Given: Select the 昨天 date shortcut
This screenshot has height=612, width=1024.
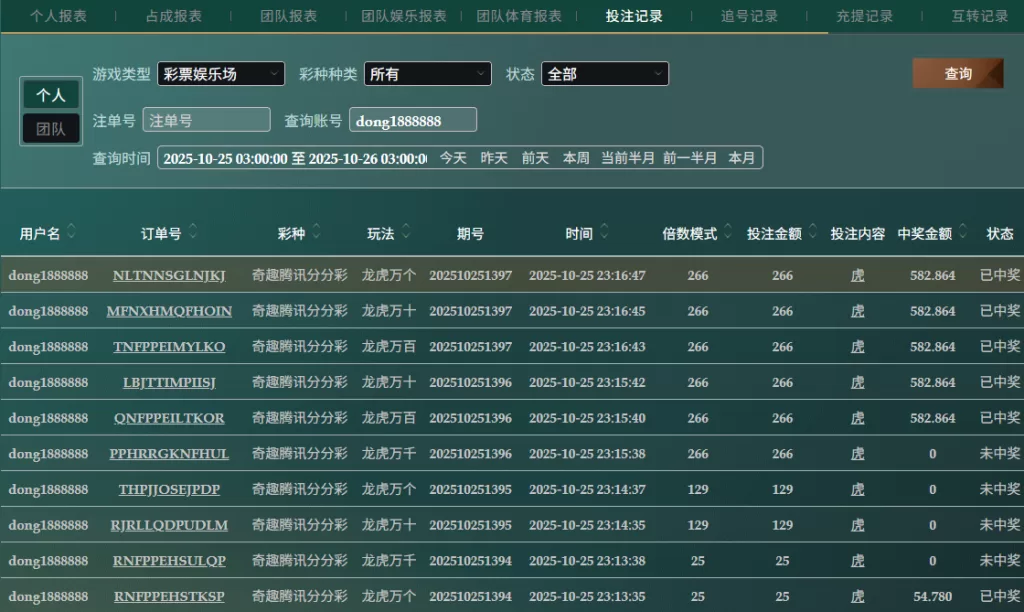Looking at the screenshot, I should (494, 158).
